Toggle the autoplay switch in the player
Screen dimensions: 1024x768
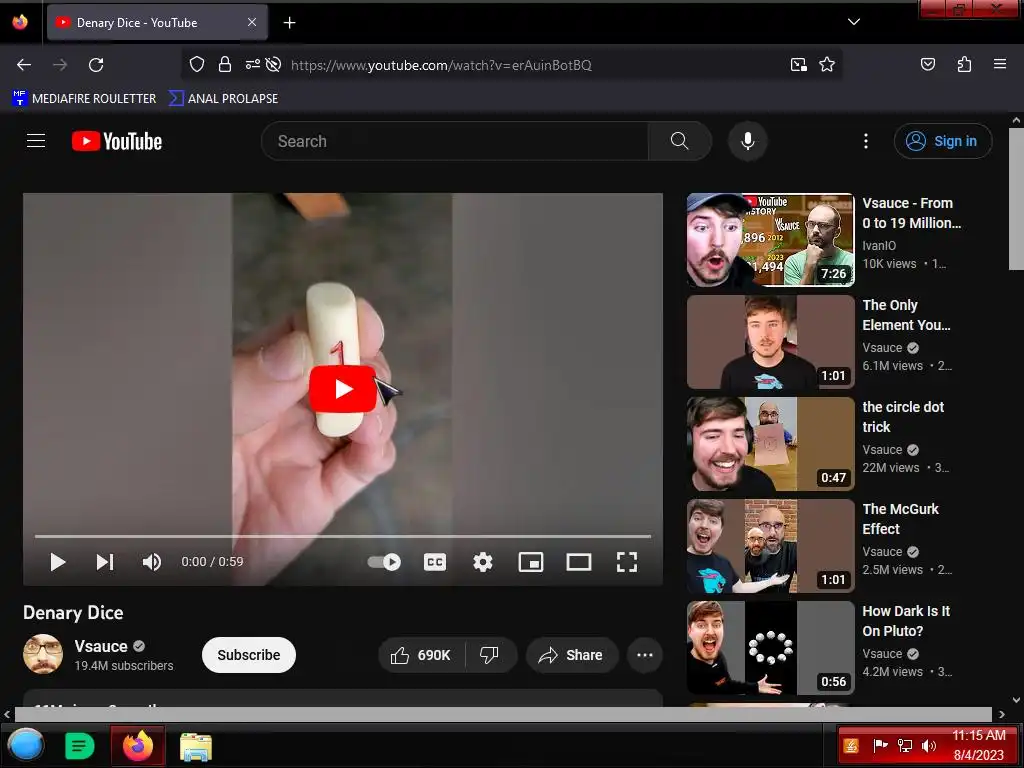pos(384,562)
